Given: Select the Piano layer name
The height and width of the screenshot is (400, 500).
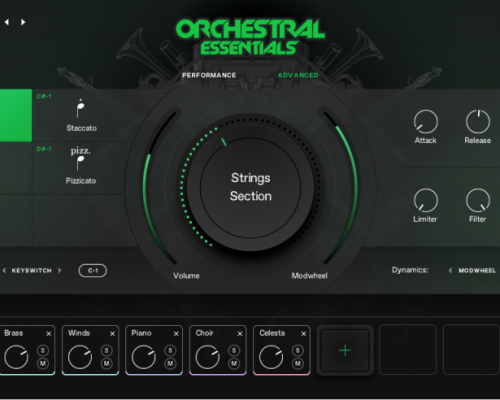Looking at the screenshot, I should click(x=141, y=333).
